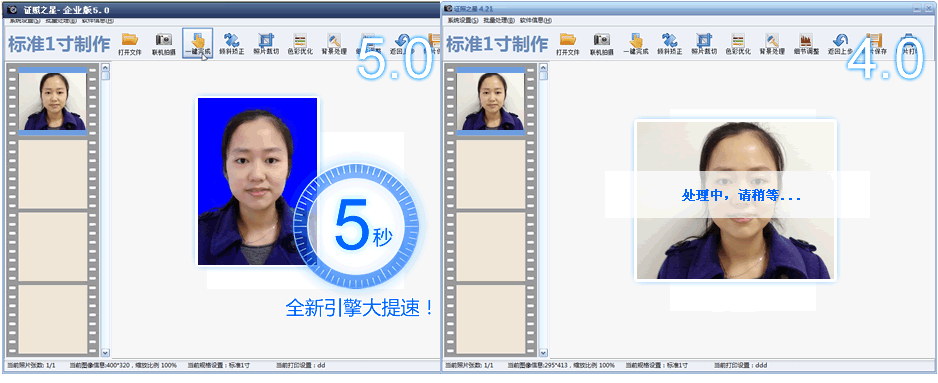
Task: Open 背景处理 background processing in 4.21 window
Action: [x=772, y=44]
